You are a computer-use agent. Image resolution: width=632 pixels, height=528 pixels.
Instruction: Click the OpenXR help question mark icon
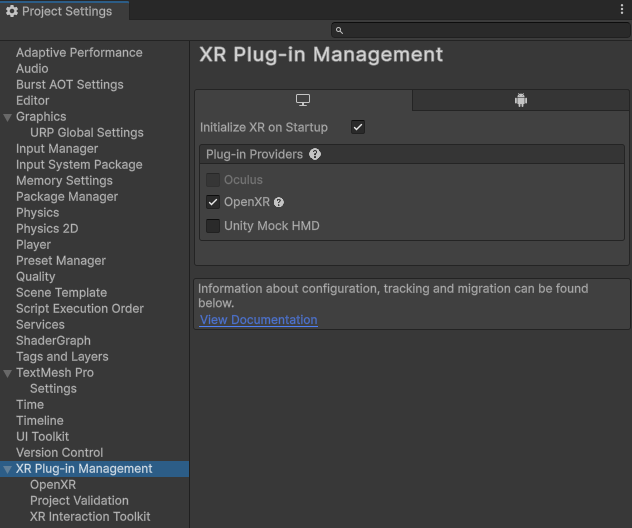(279, 202)
